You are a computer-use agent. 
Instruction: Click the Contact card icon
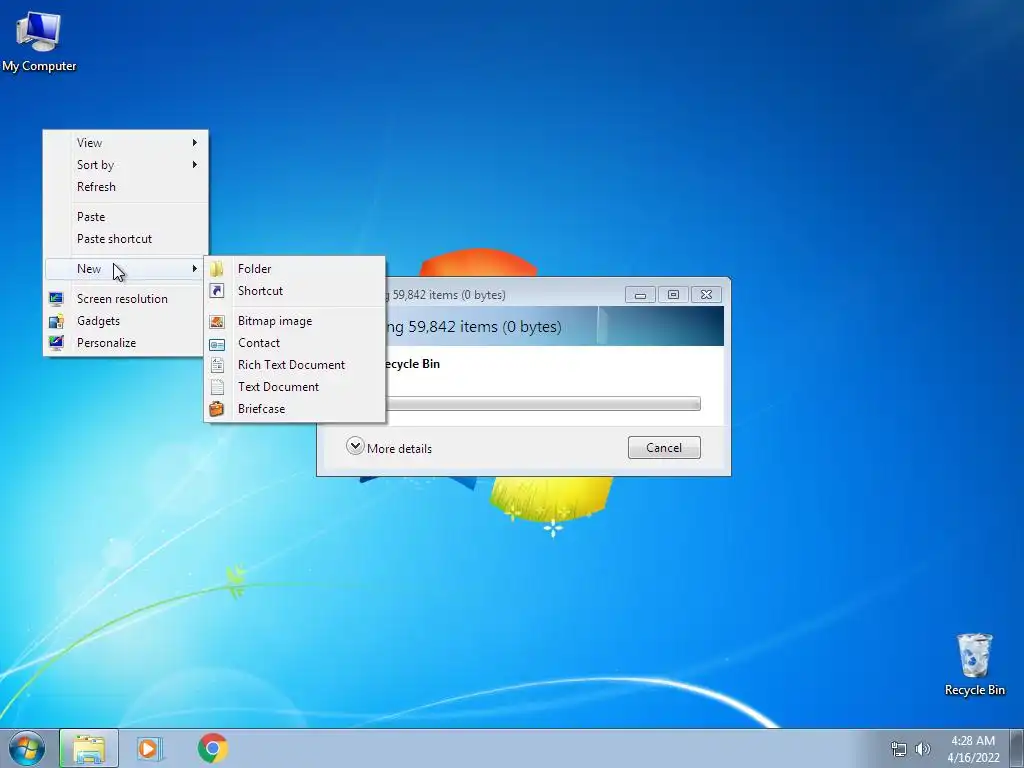click(x=217, y=344)
